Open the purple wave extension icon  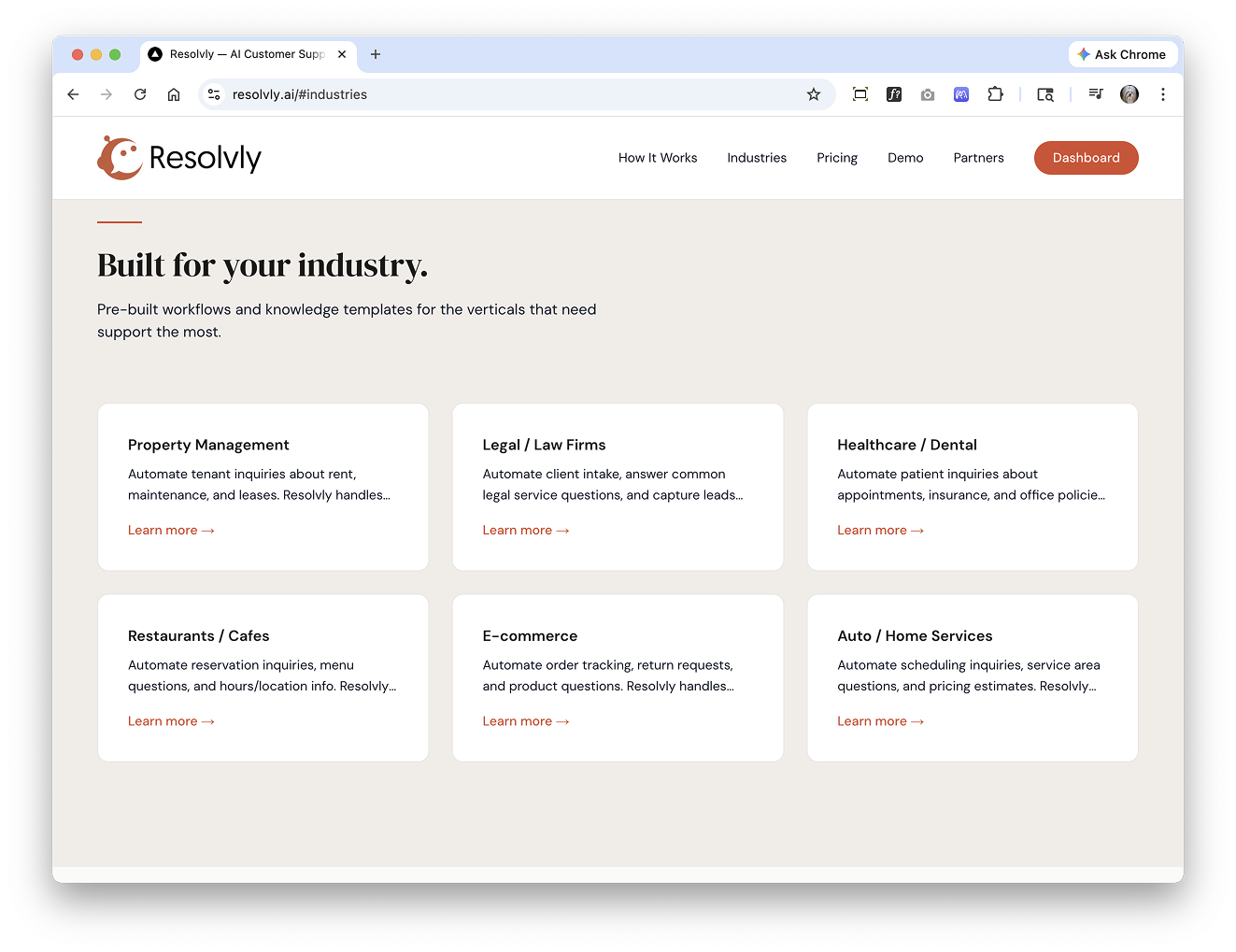[960, 94]
